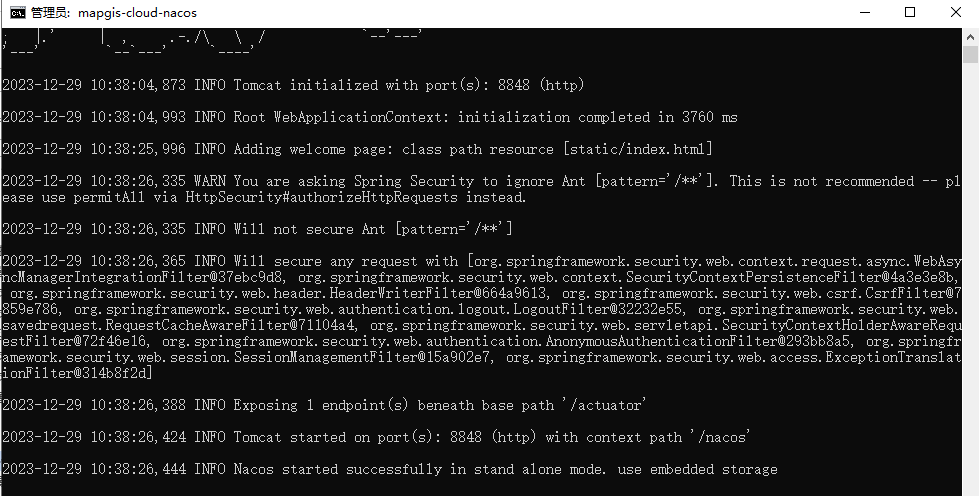Click the Will not secure Ant log line
Viewport: 979px width, 496px height.
[257, 229]
